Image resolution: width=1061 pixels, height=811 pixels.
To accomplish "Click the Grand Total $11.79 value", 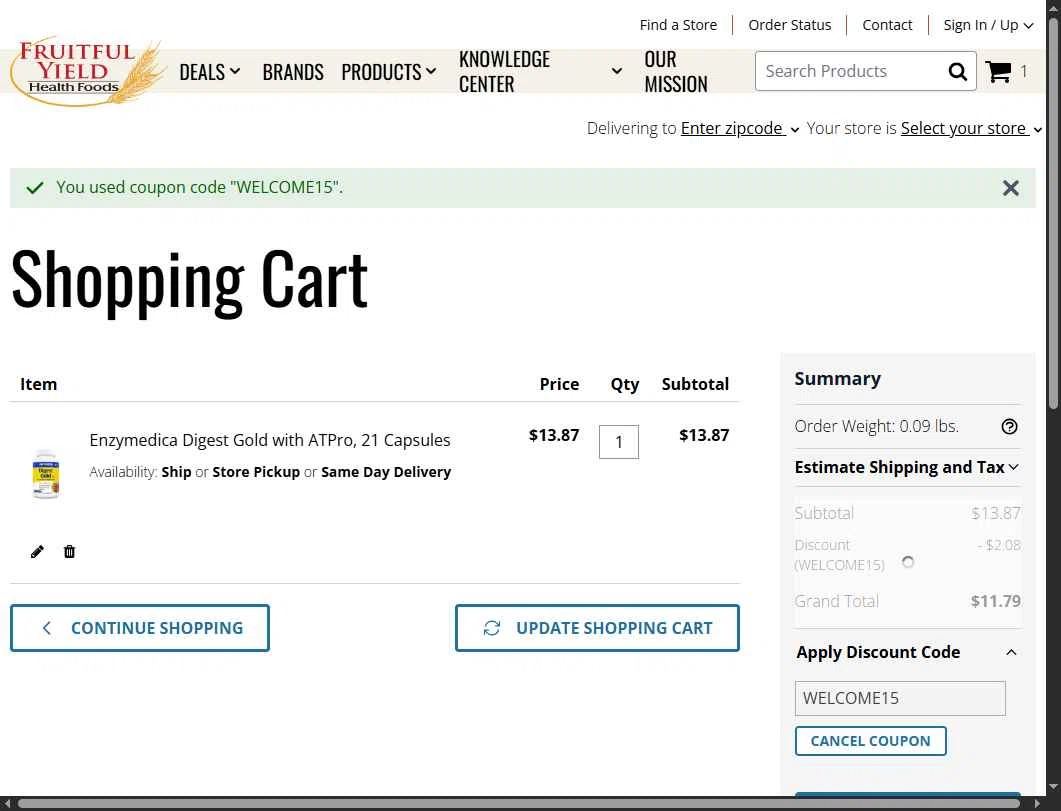I will point(995,601).
